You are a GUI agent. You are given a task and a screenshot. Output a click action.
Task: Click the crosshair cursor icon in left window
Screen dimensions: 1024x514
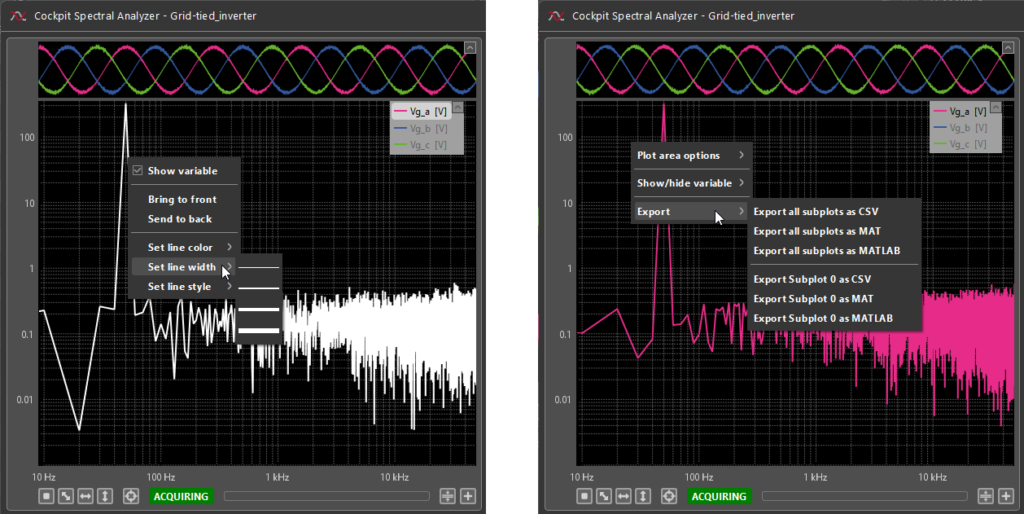click(131, 496)
